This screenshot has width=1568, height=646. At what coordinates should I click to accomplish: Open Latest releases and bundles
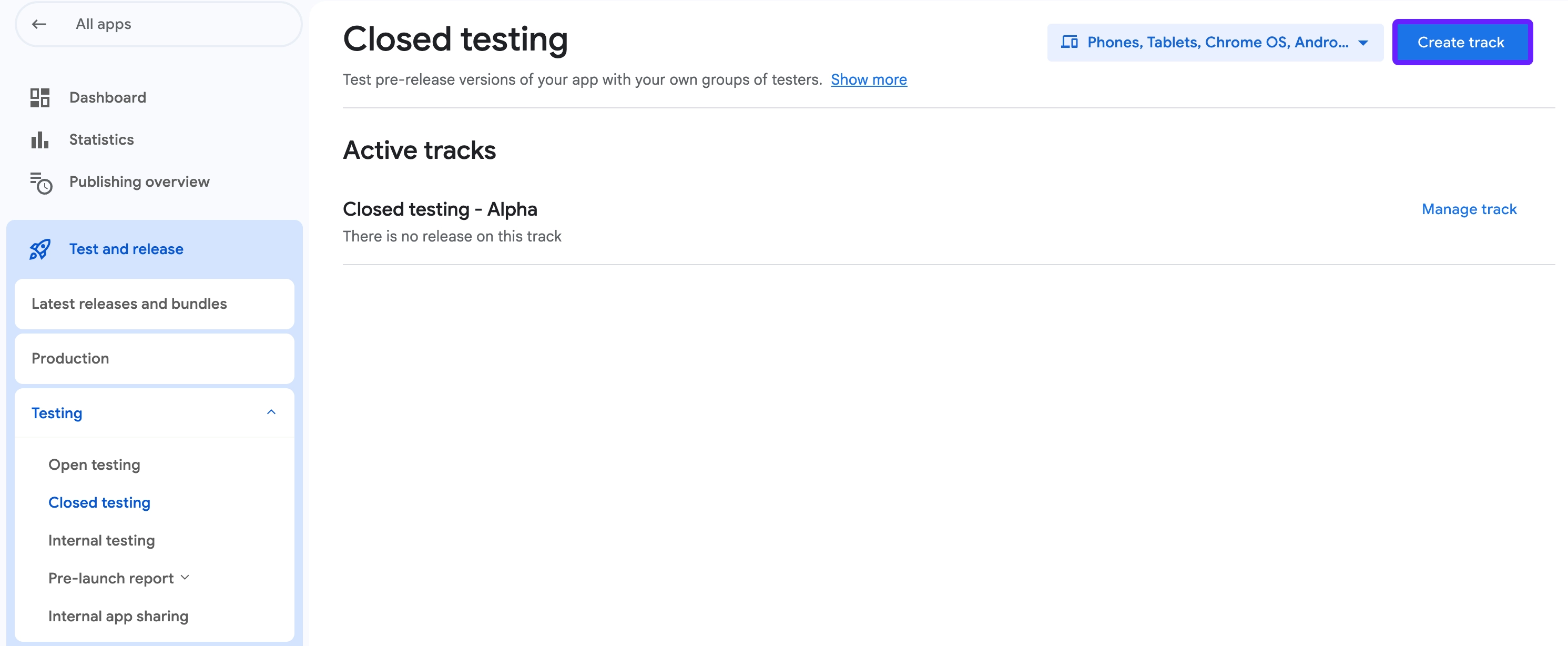pyautogui.click(x=129, y=303)
